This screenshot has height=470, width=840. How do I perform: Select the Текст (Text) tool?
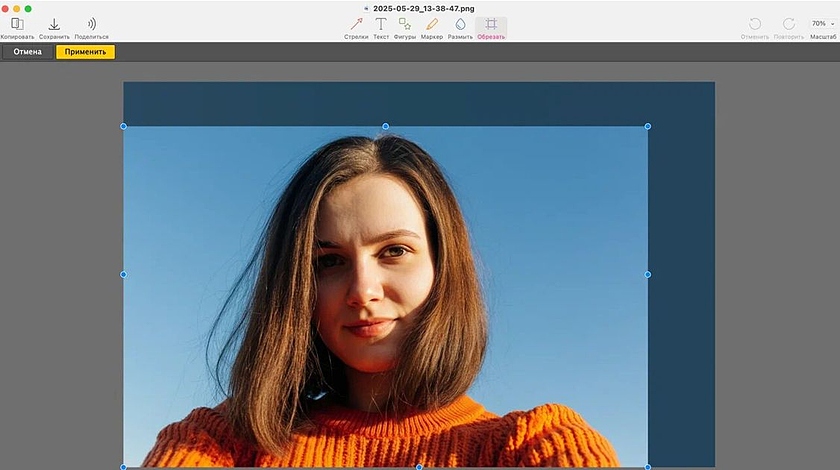point(381,24)
